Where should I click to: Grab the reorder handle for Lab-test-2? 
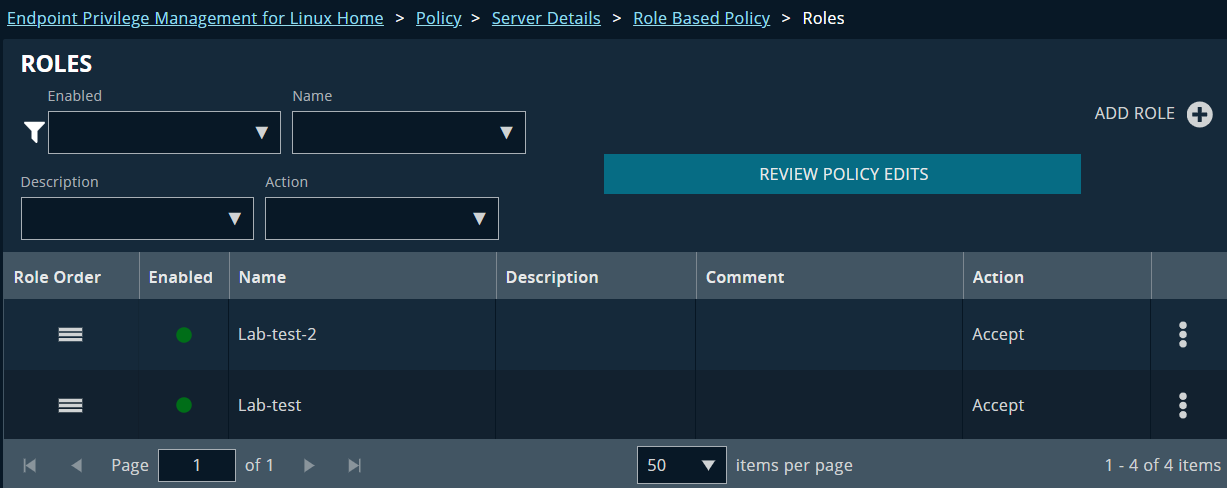point(70,335)
